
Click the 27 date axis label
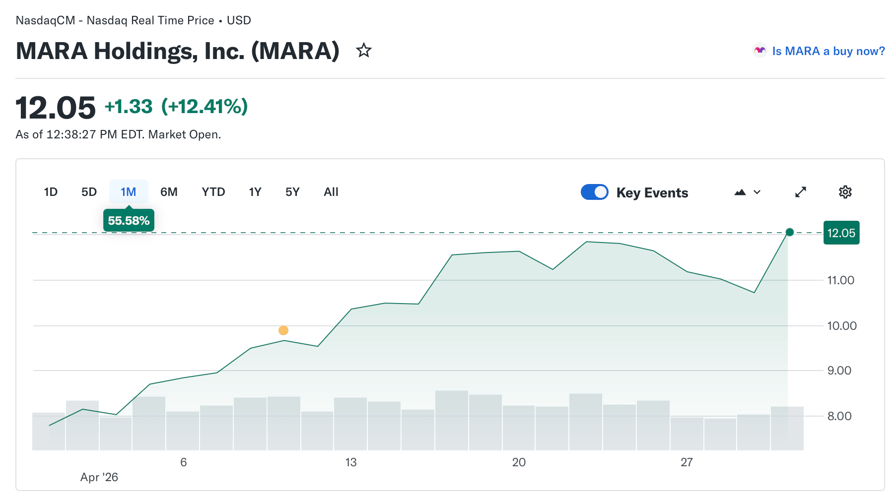tap(686, 462)
